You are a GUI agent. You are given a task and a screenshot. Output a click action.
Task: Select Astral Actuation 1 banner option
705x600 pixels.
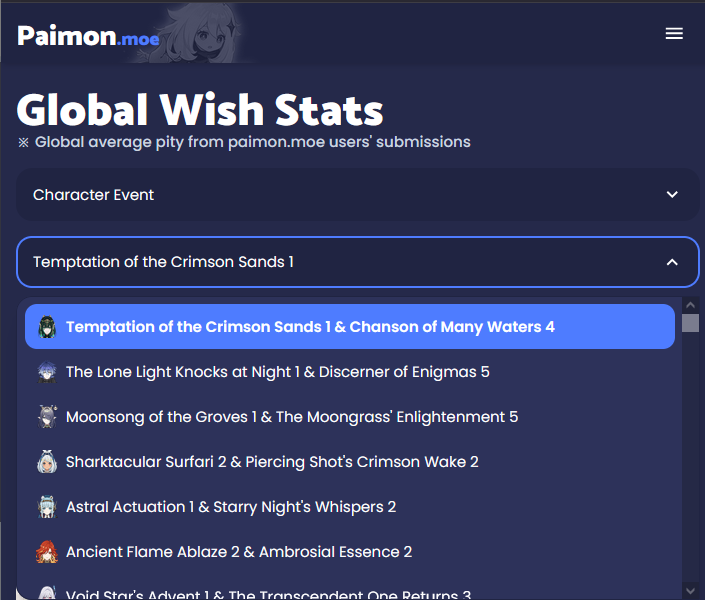click(x=350, y=506)
